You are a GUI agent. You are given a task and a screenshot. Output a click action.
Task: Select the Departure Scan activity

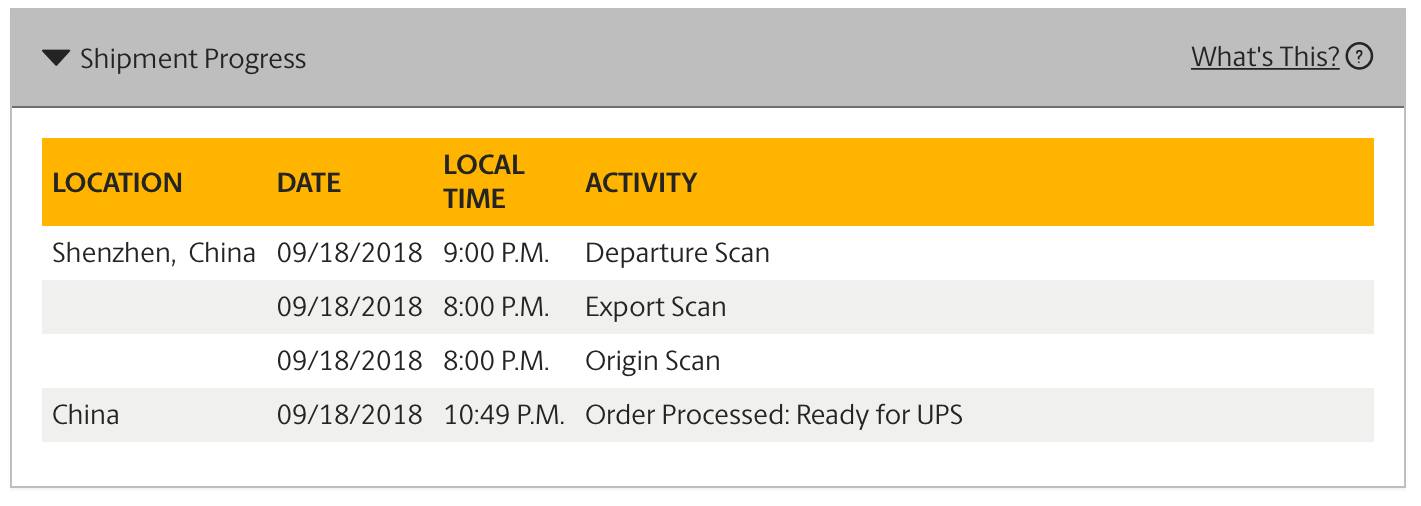[x=677, y=253]
